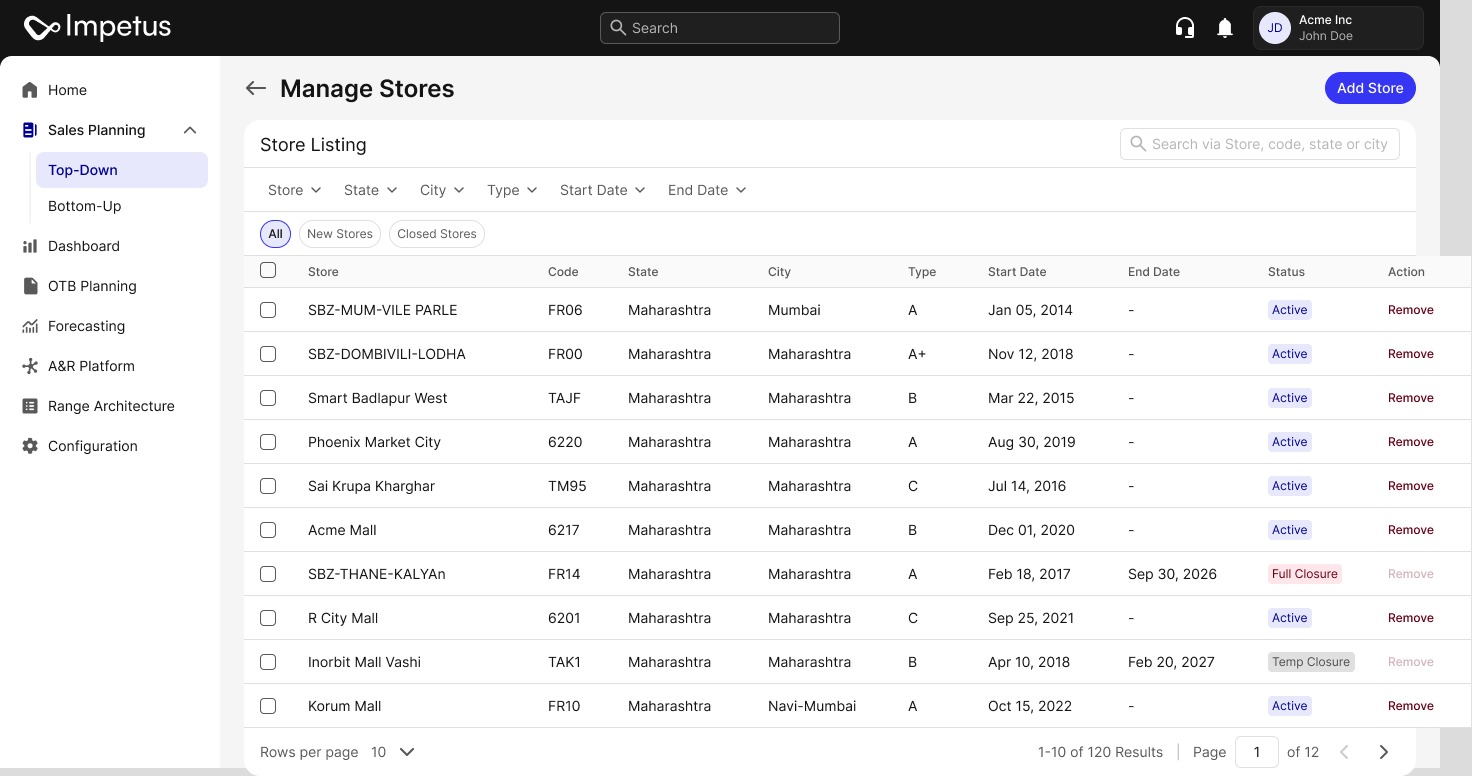Click the Add Store button
This screenshot has width=1472, height=776.
[x=1370, y=88]
